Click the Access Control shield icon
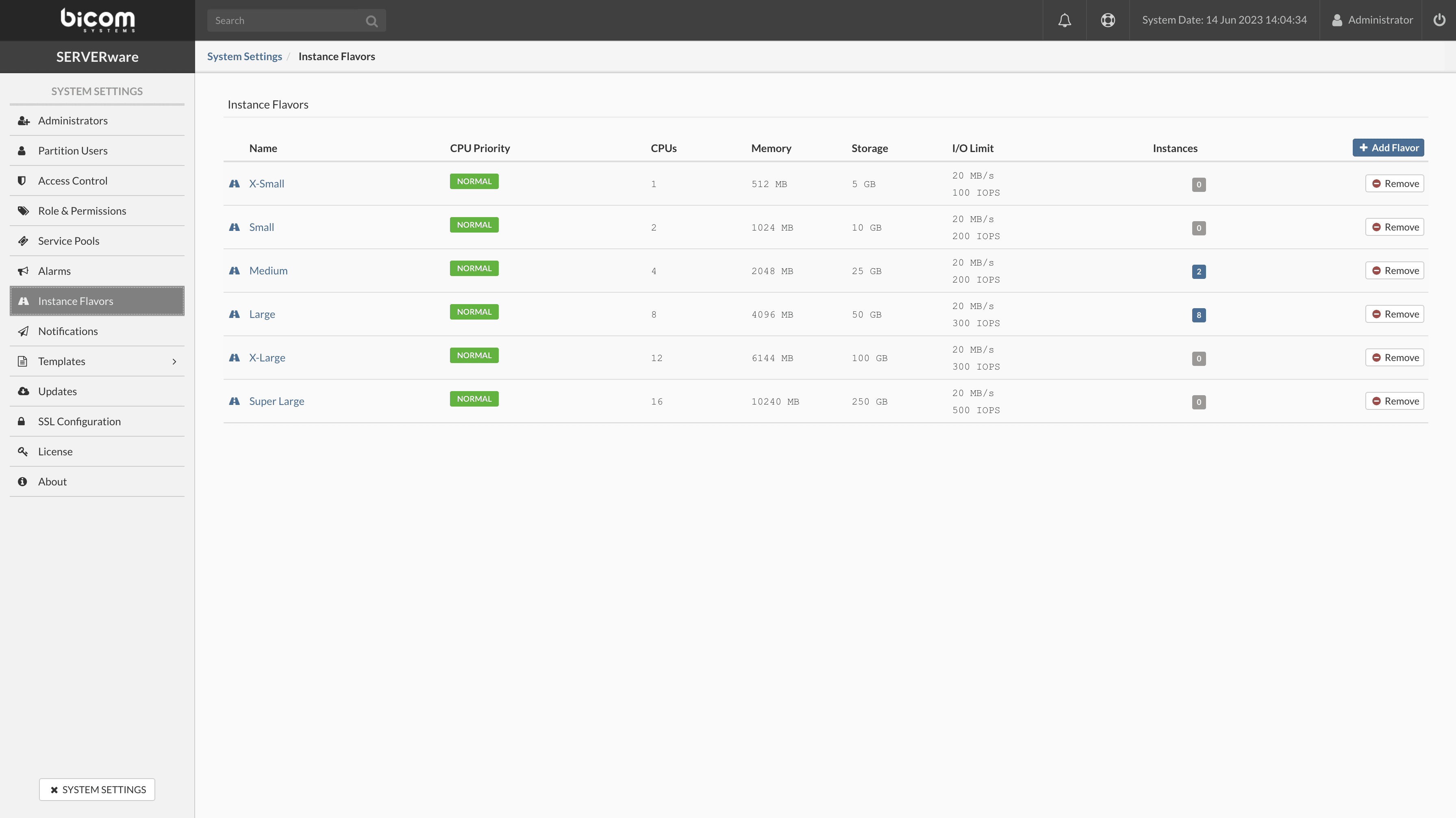Image resolution: width=1456 pixels, height=818 pixels. [x=22, y=181]
